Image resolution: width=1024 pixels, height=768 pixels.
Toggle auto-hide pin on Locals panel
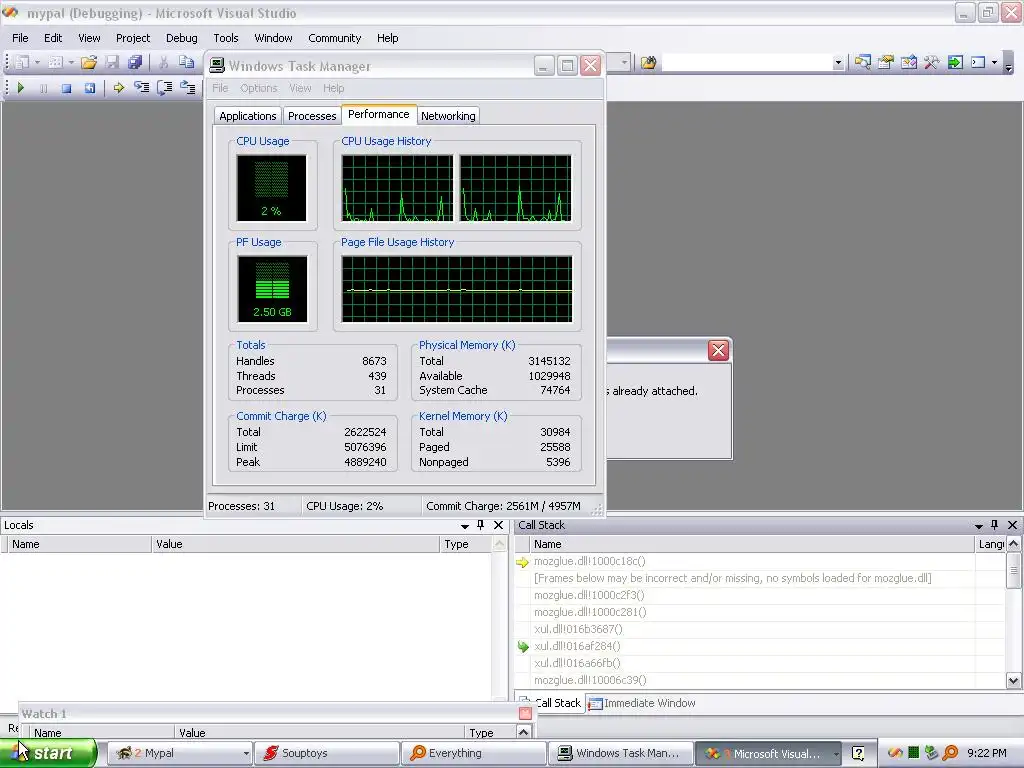coord(481,525)
